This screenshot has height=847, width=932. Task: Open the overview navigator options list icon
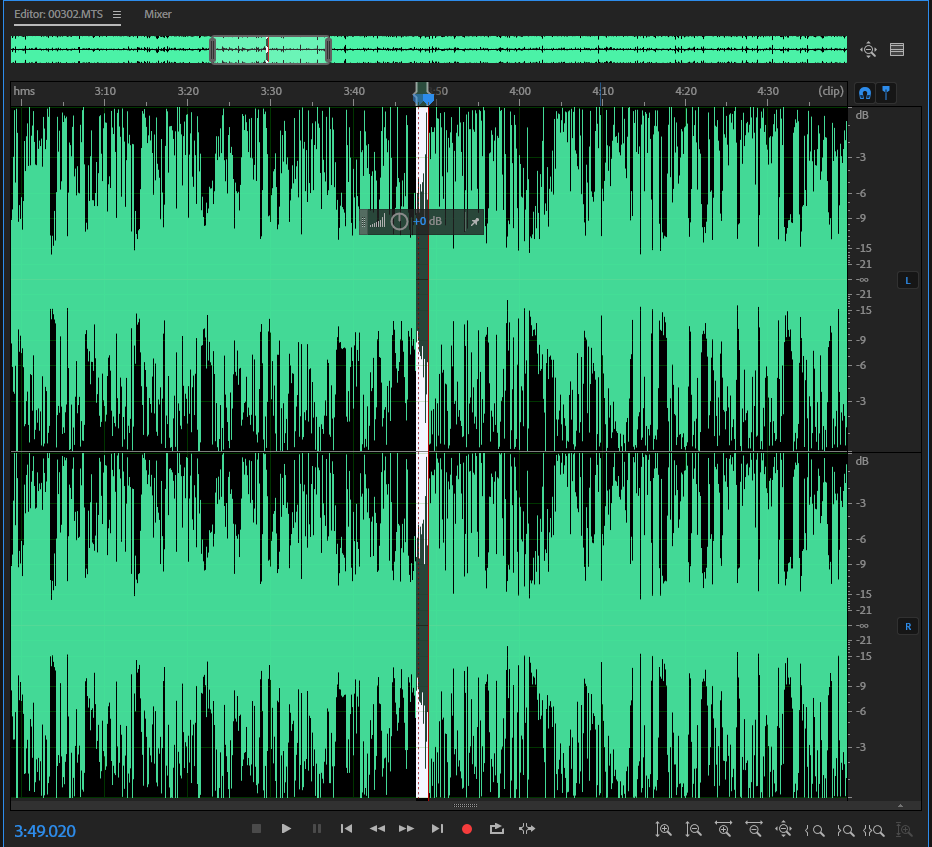coord(896,49)
